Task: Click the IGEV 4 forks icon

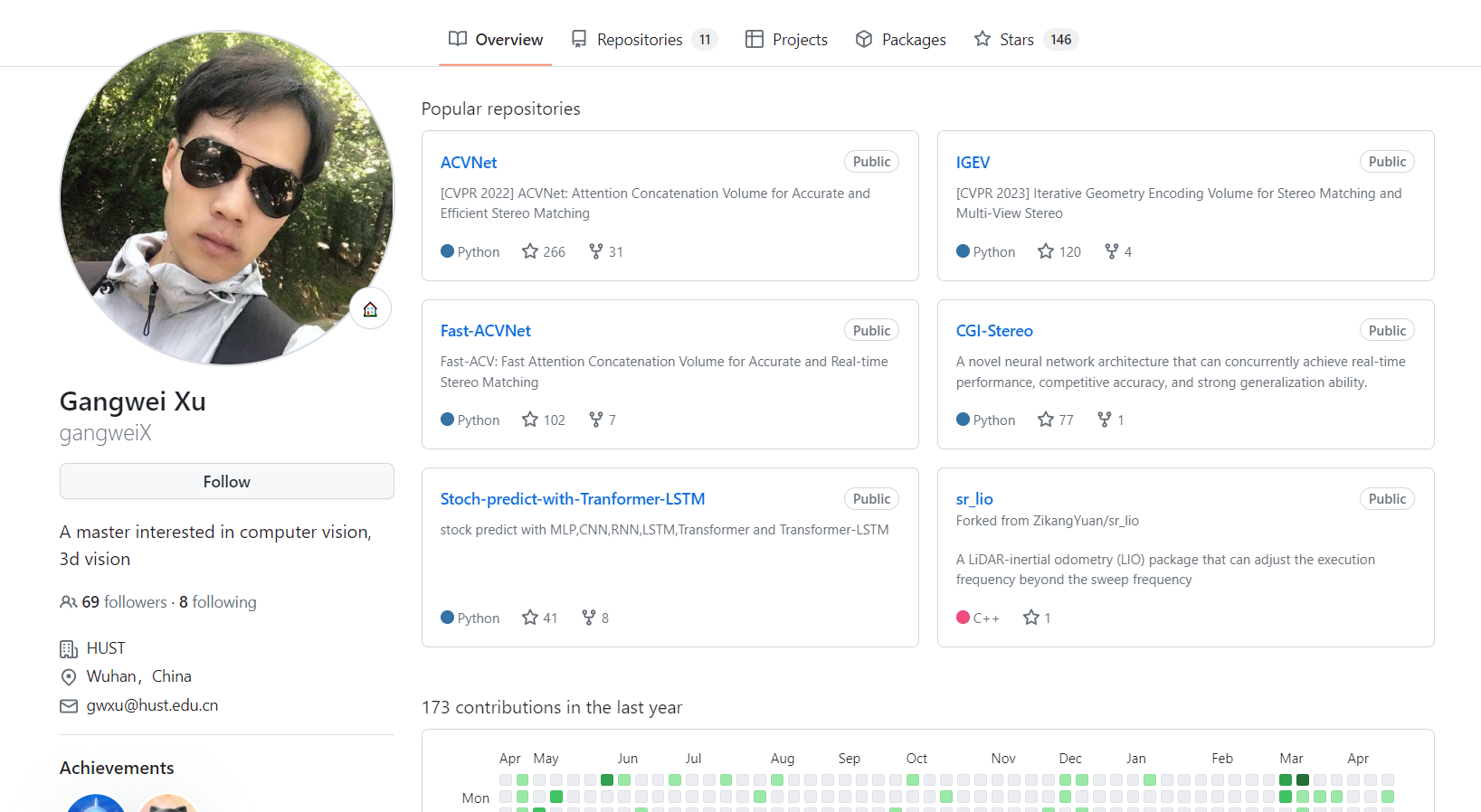Action: point(1112,251)
